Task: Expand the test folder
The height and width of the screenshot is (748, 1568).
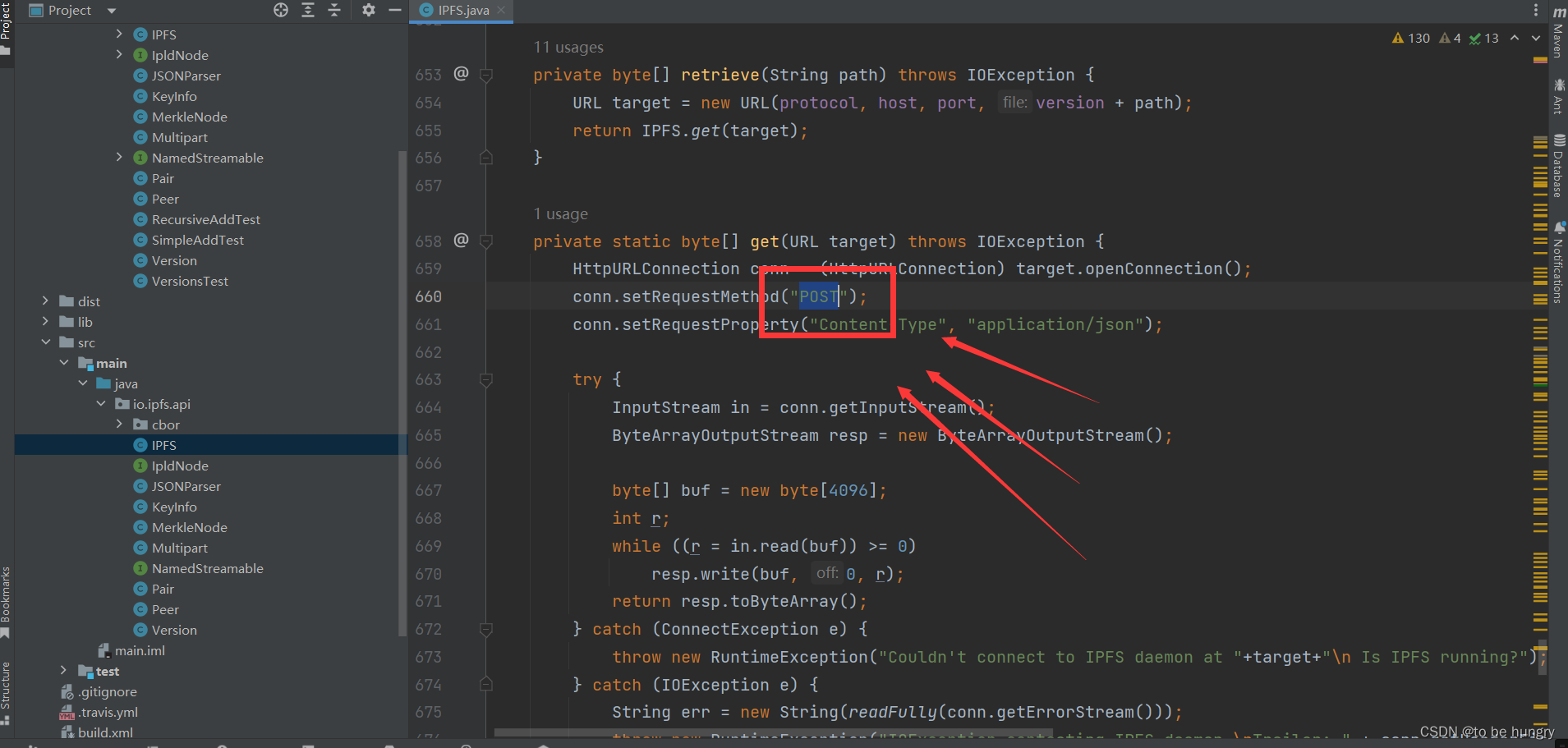Action: (x=64, y=671)
